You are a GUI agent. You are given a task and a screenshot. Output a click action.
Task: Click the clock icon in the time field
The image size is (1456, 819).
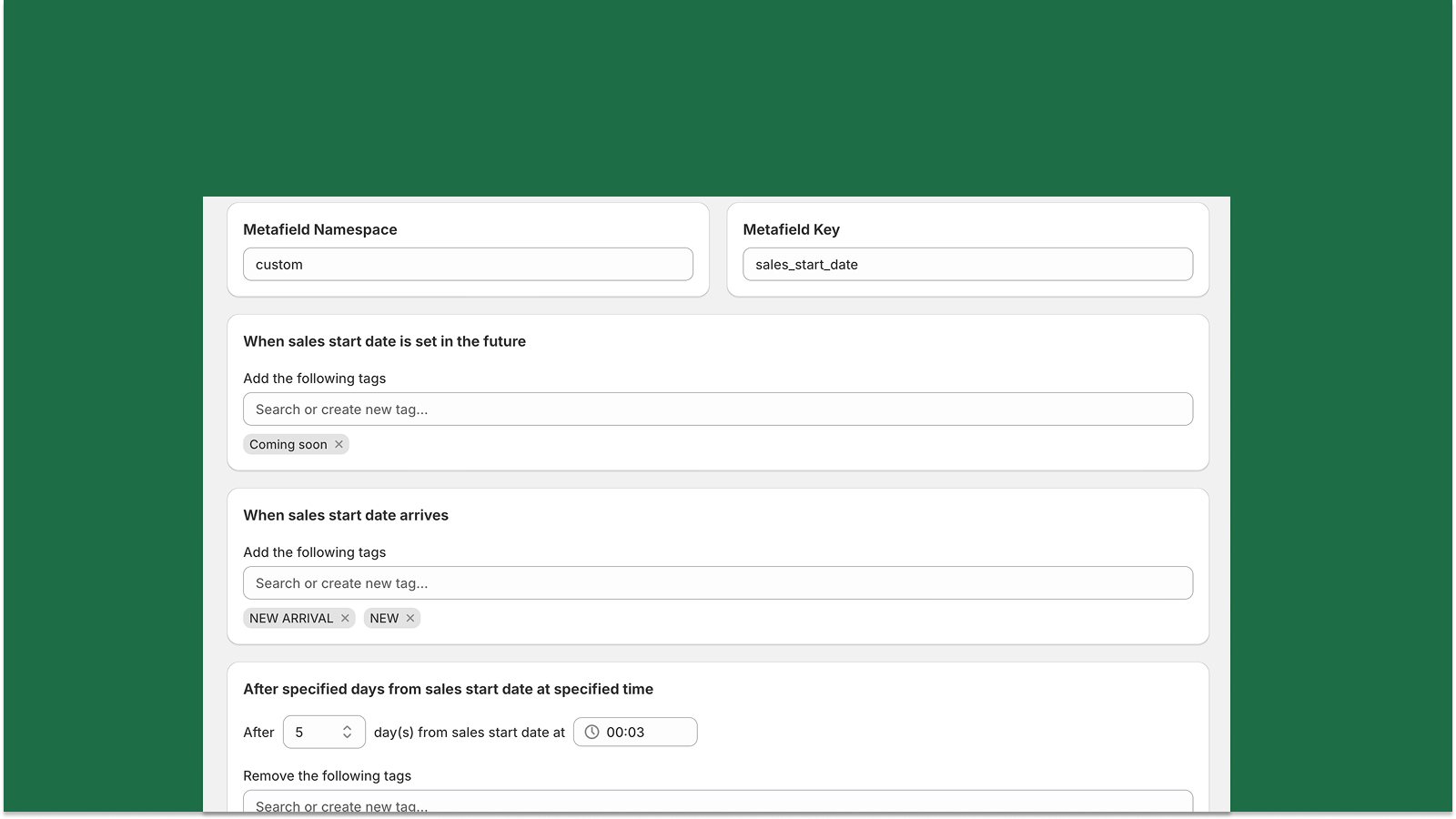click(591, 732)
